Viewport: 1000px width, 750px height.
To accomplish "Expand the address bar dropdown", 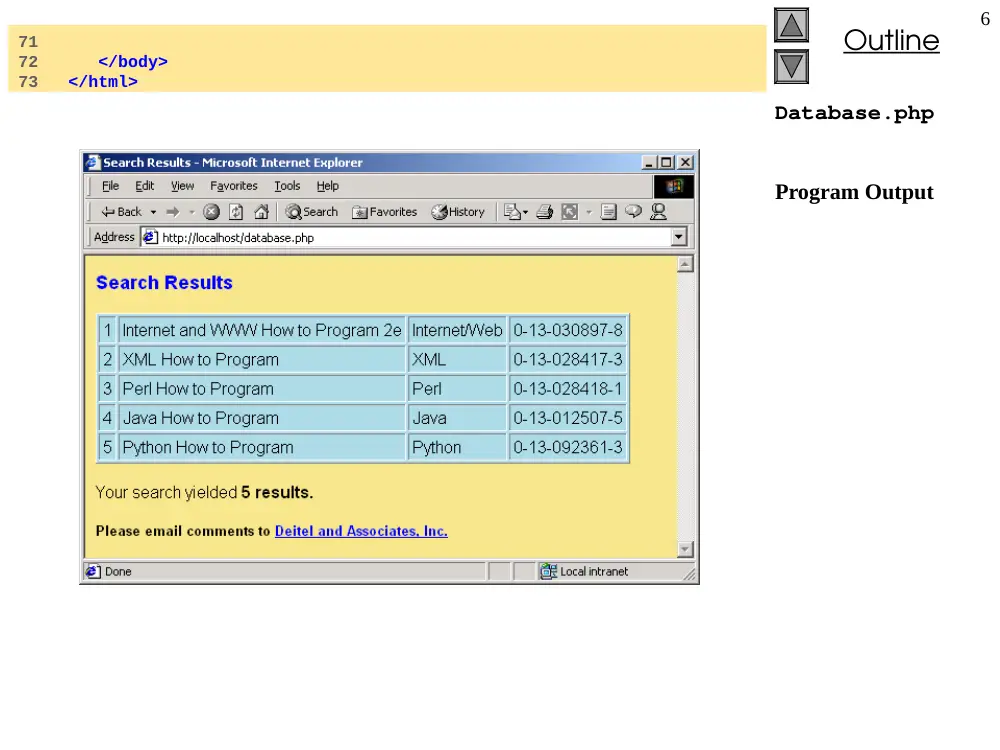I will (679, 237).
